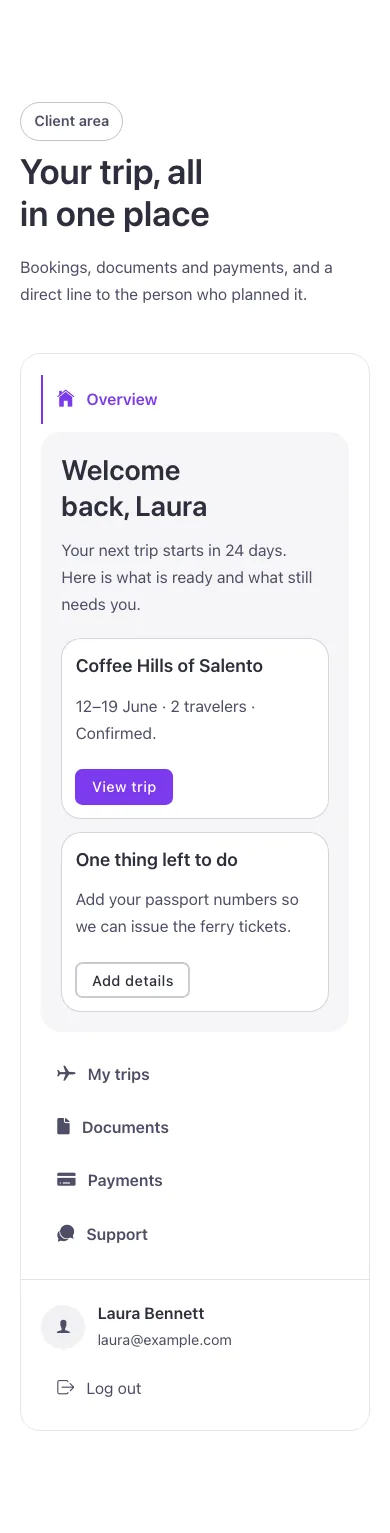
Task: Click the Laura Bennett account name
Action: pyautogui.click(x=151, y=1314)
